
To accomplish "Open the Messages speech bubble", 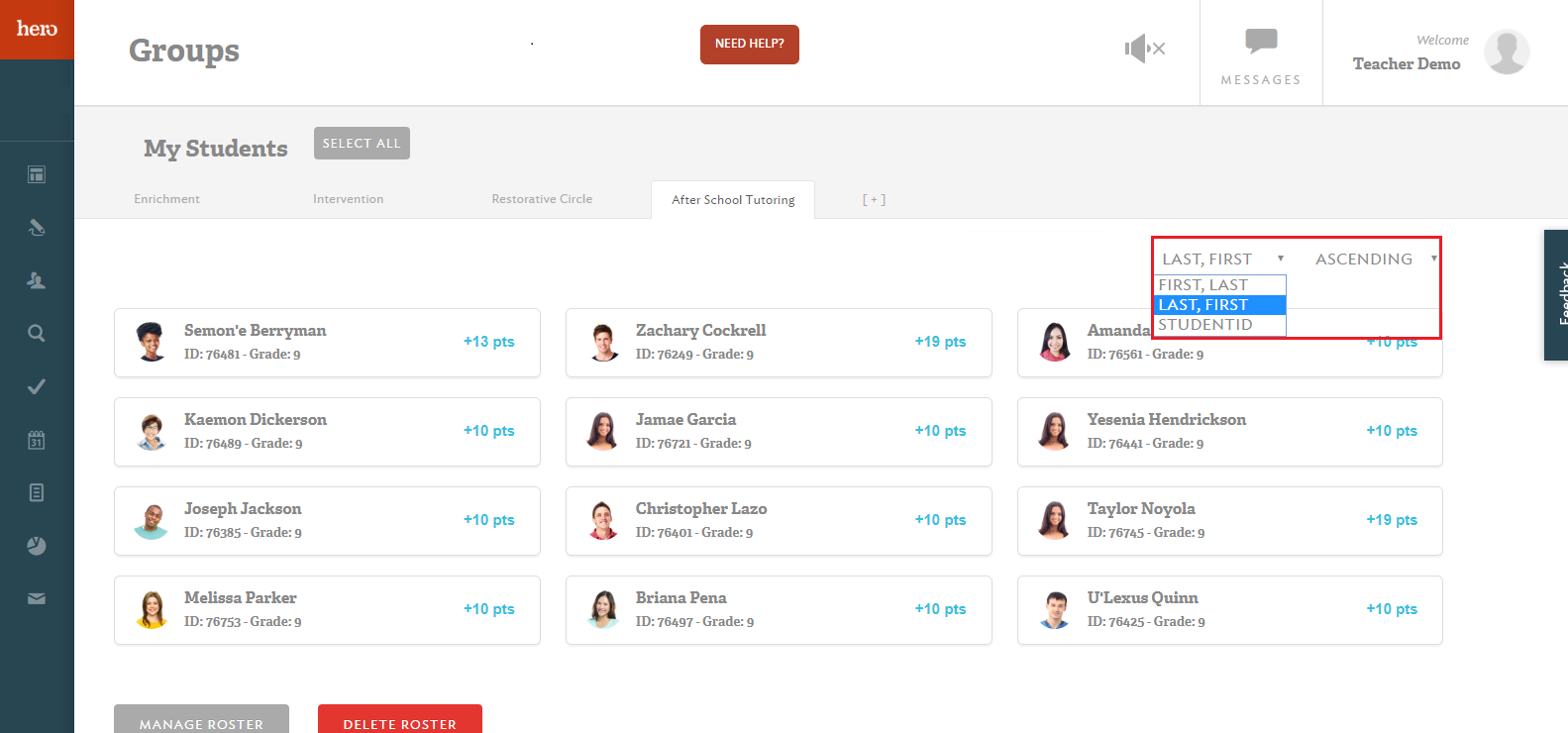I will pos(1261,41).
